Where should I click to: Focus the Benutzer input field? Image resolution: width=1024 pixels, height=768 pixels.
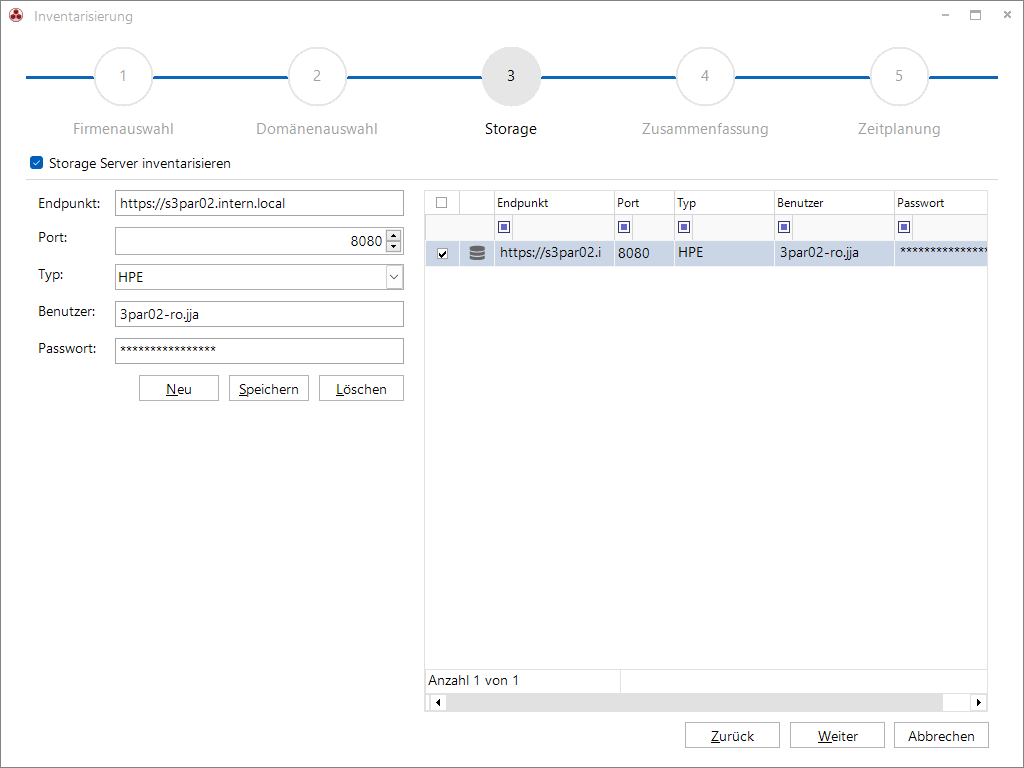point(259,314)
